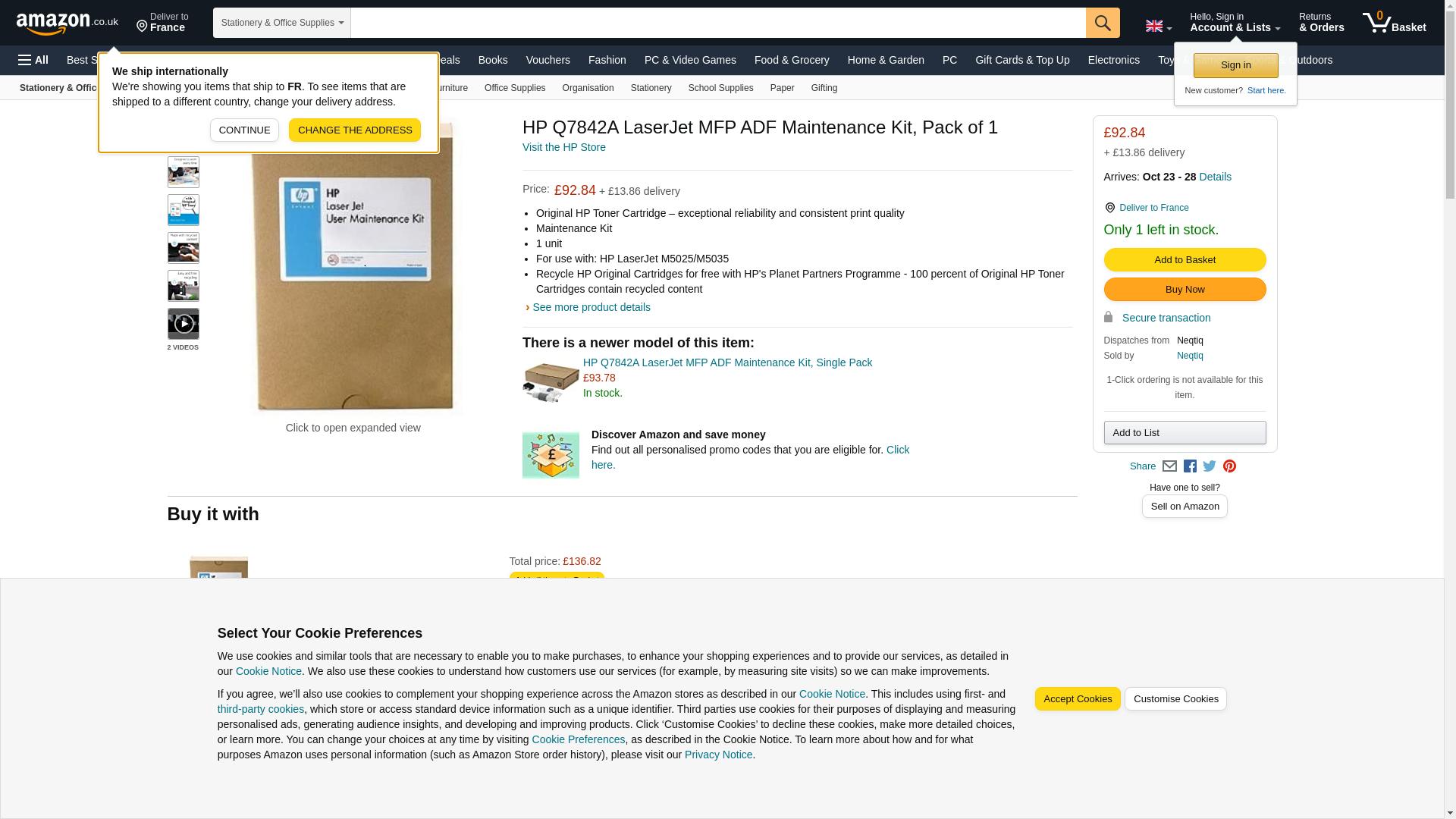Open the language flag dropdown
This screenshot has height=819, width=1456.
coord(1158,27)
